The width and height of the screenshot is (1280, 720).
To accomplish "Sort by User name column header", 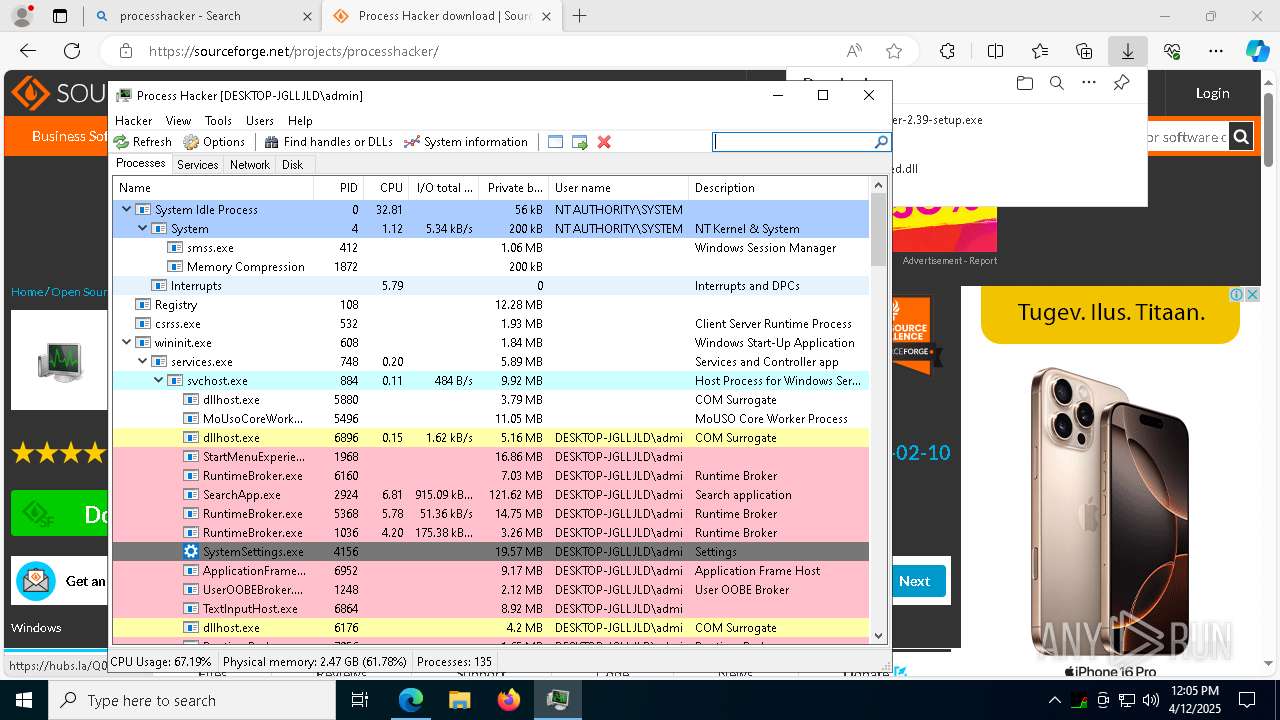I will 618,188.
